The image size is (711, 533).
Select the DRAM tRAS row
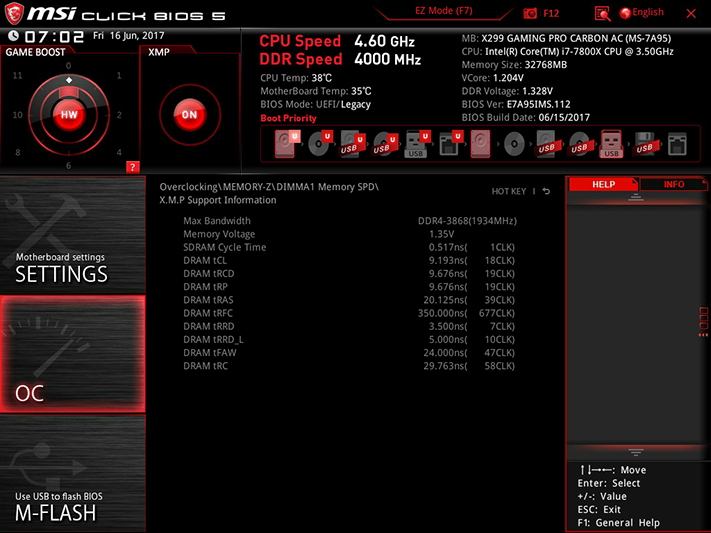pos(349,300)
